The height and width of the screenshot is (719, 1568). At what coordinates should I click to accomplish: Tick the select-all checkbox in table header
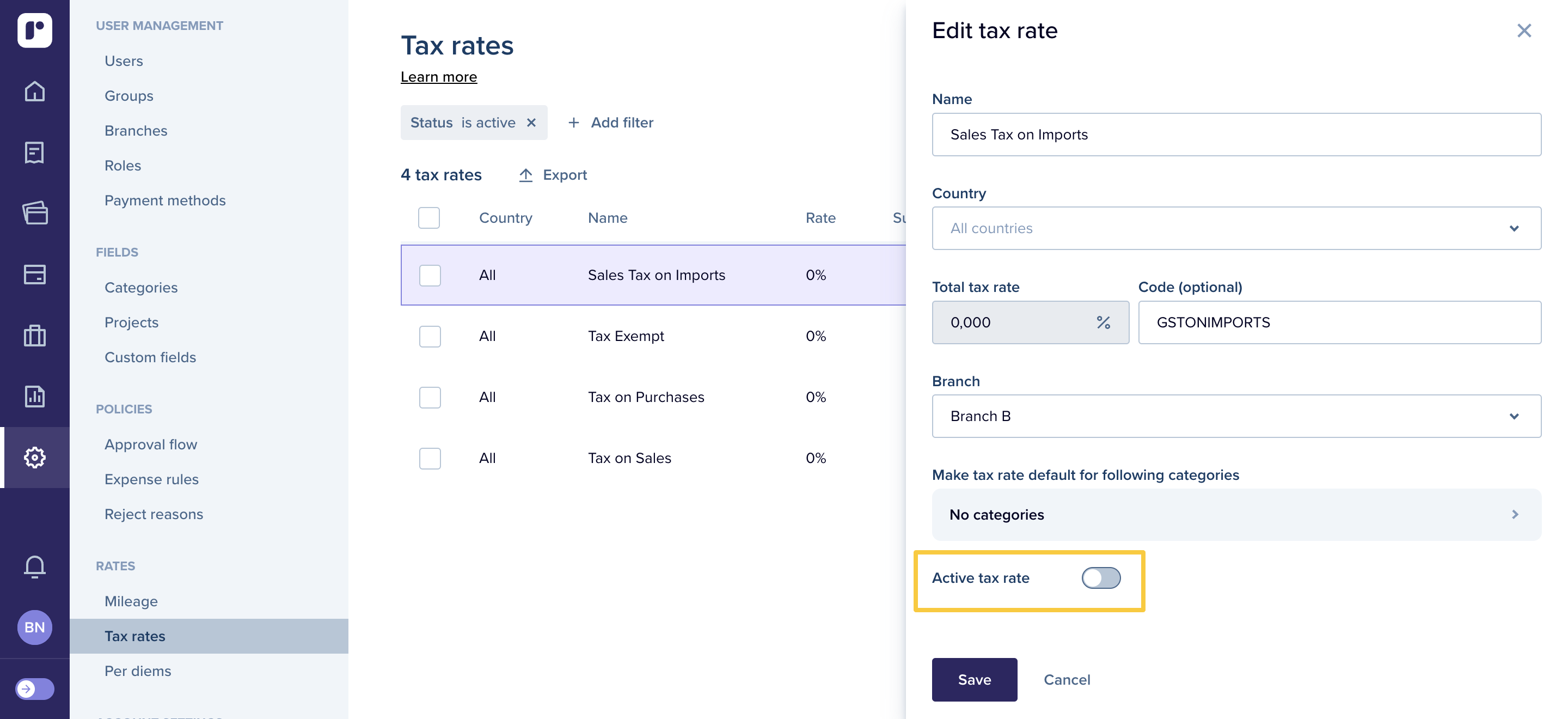pyautogui.click(x=428, y=218)
